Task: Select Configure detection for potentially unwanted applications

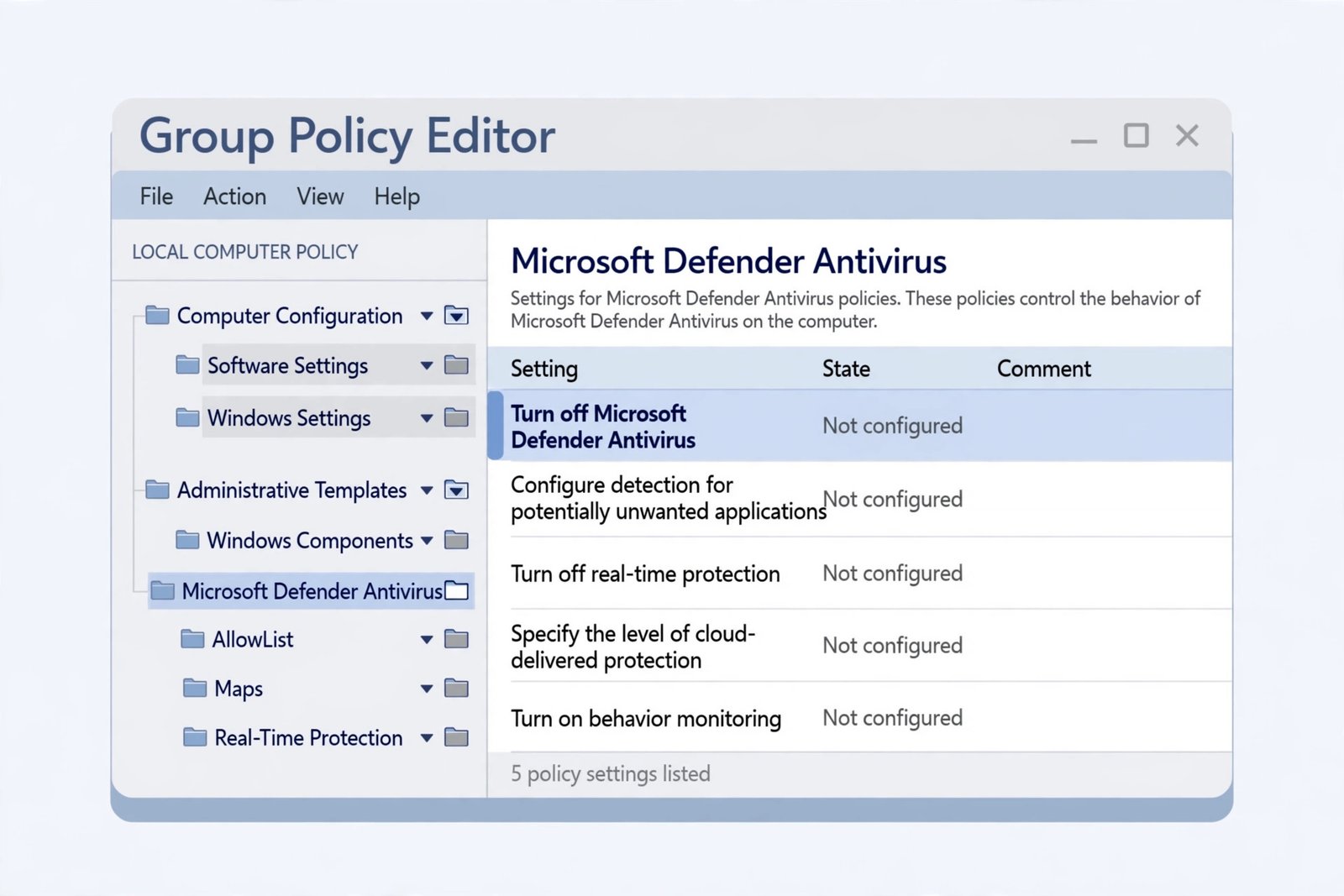Action: point(860,499)
